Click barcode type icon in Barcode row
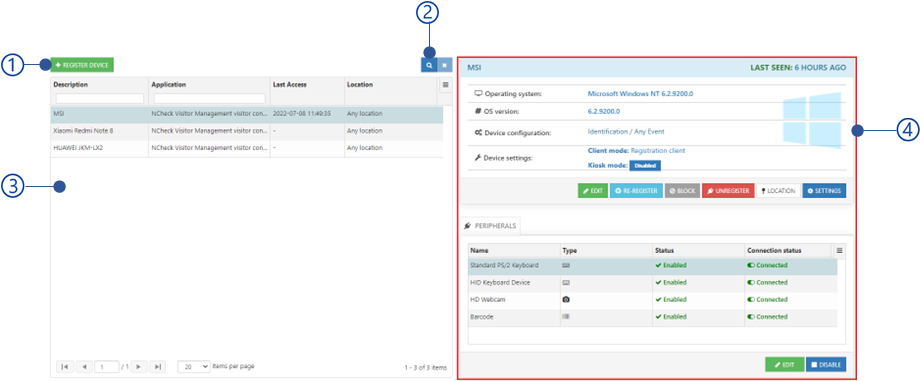Image resolution: width=920 pixels, height=381 pixels. pos(566,316)
